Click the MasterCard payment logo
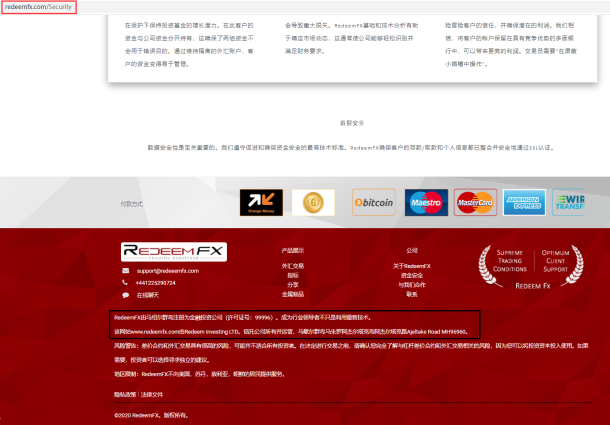This screenshot has width=610, height=425. [x=475, y=202]
